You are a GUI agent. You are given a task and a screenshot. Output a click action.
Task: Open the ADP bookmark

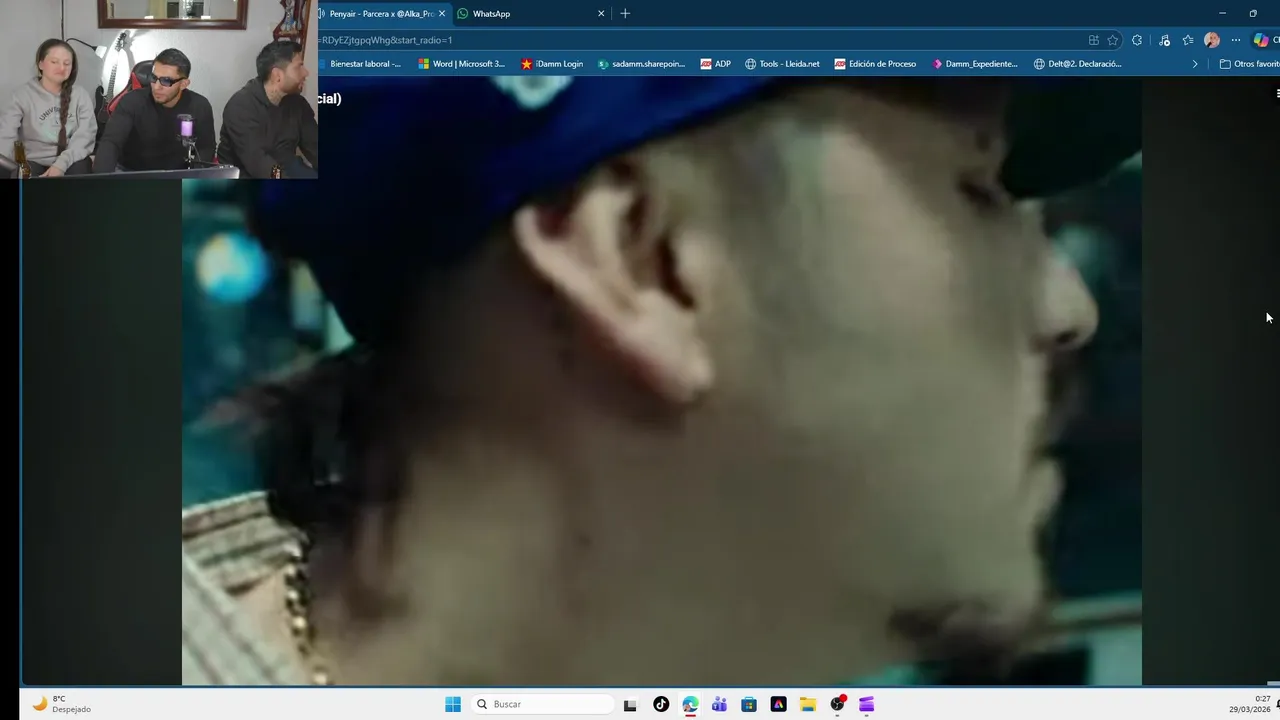point(716,64)
